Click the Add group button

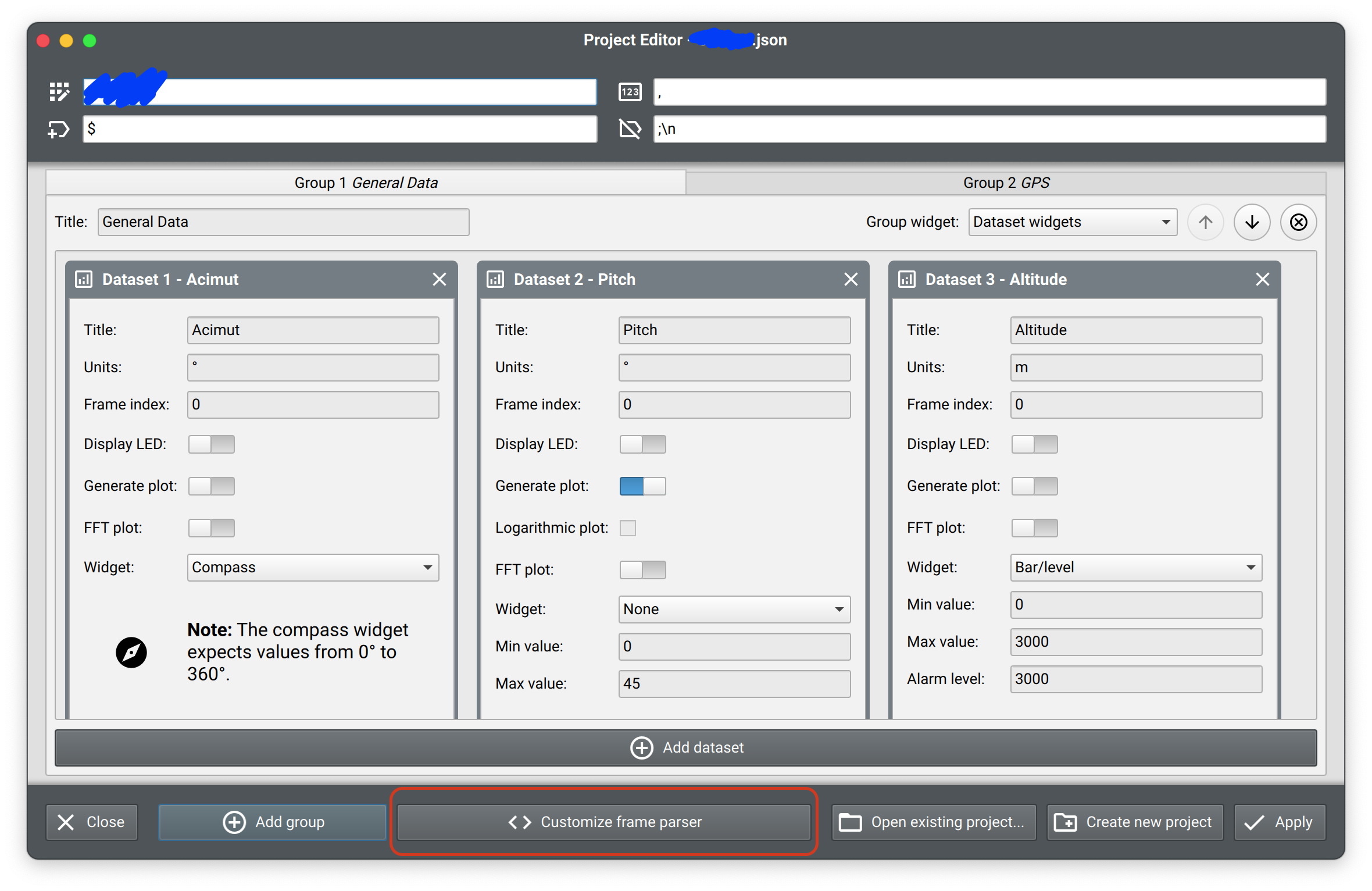tap(272, 822)
